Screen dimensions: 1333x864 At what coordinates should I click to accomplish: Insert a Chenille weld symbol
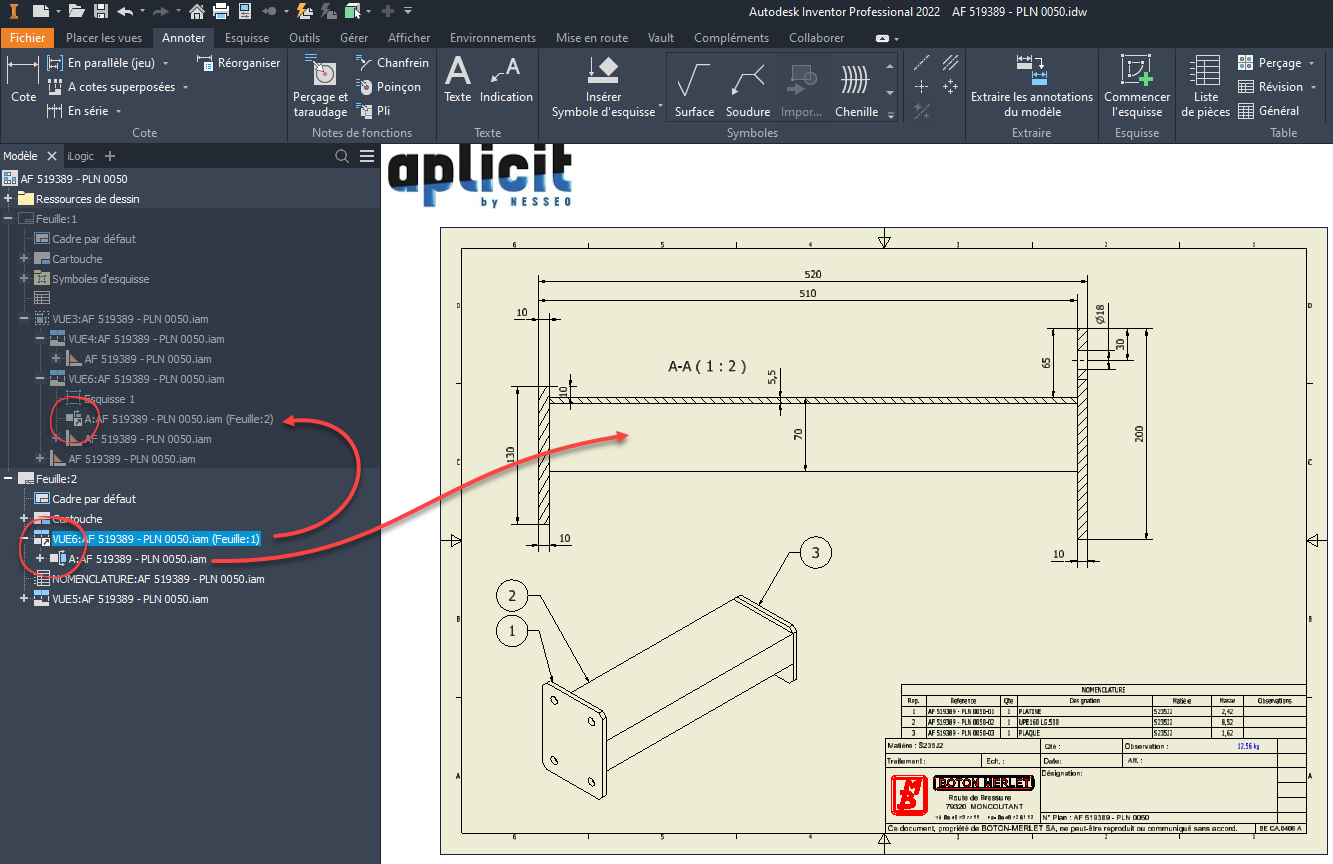856,88
